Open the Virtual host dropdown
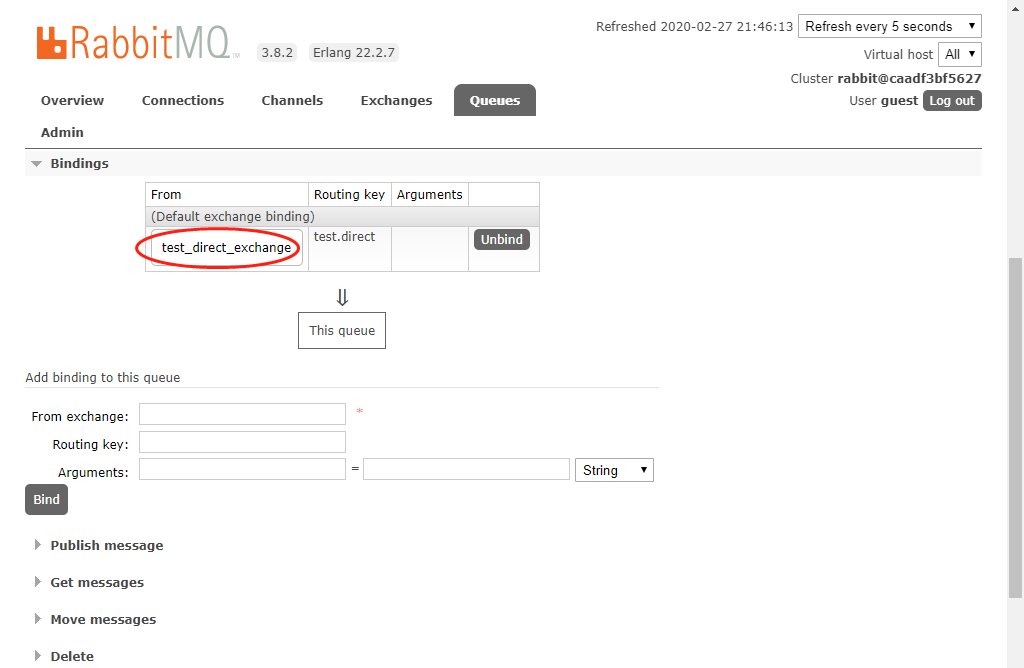The height and width of the screenshot is (668, 1024). [959, 54]
